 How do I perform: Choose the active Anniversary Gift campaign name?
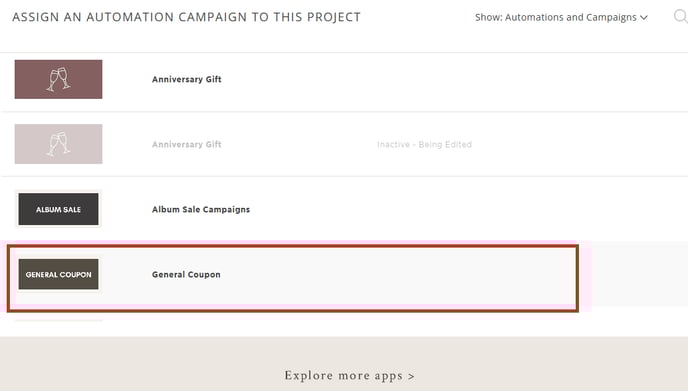pos(186,79)
